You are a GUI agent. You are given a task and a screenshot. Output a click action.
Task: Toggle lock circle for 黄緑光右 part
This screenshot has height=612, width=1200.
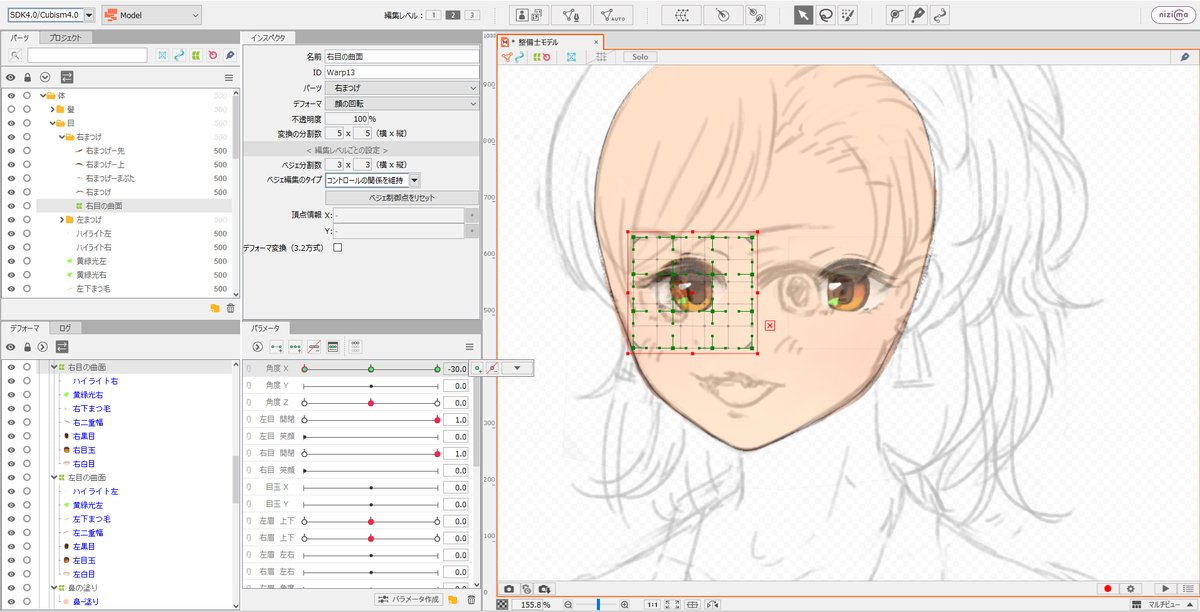(x=28, y=275)
